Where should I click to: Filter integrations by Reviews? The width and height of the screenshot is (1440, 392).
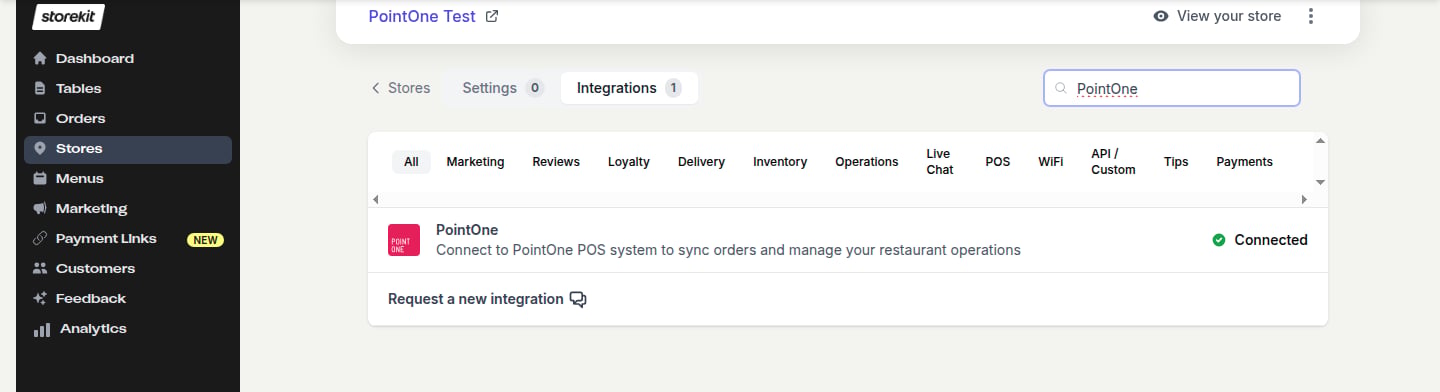click(556, 162)
